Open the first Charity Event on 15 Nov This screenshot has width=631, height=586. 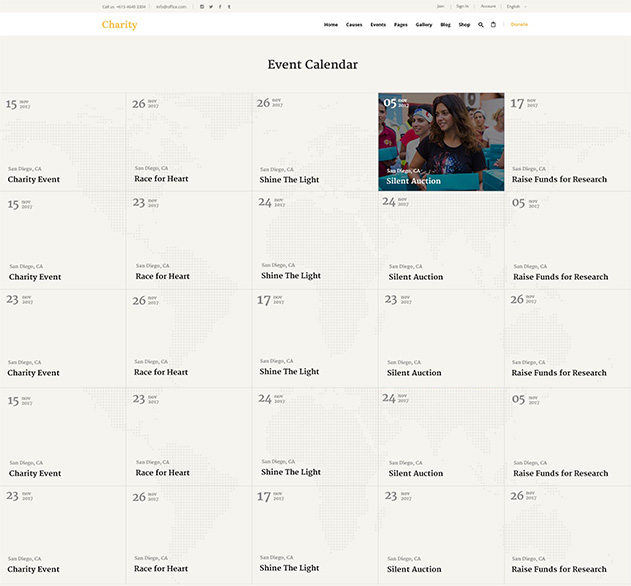point(34,180)
